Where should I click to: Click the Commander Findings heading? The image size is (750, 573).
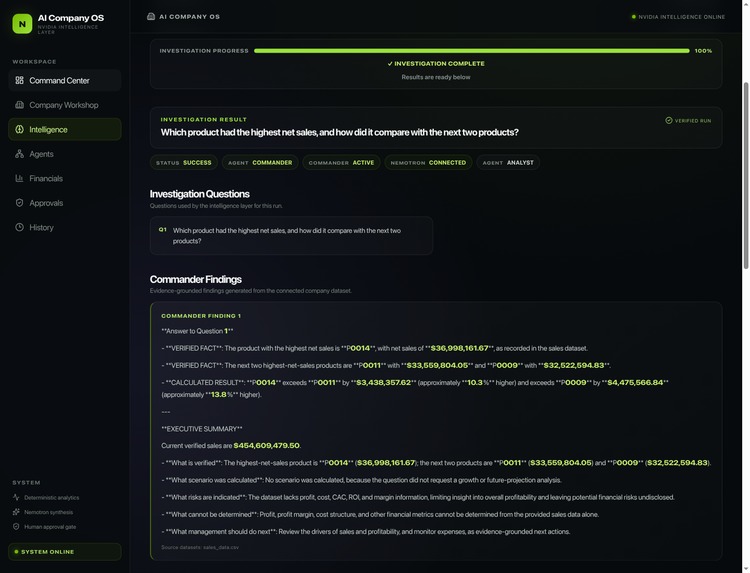(196, 279)
